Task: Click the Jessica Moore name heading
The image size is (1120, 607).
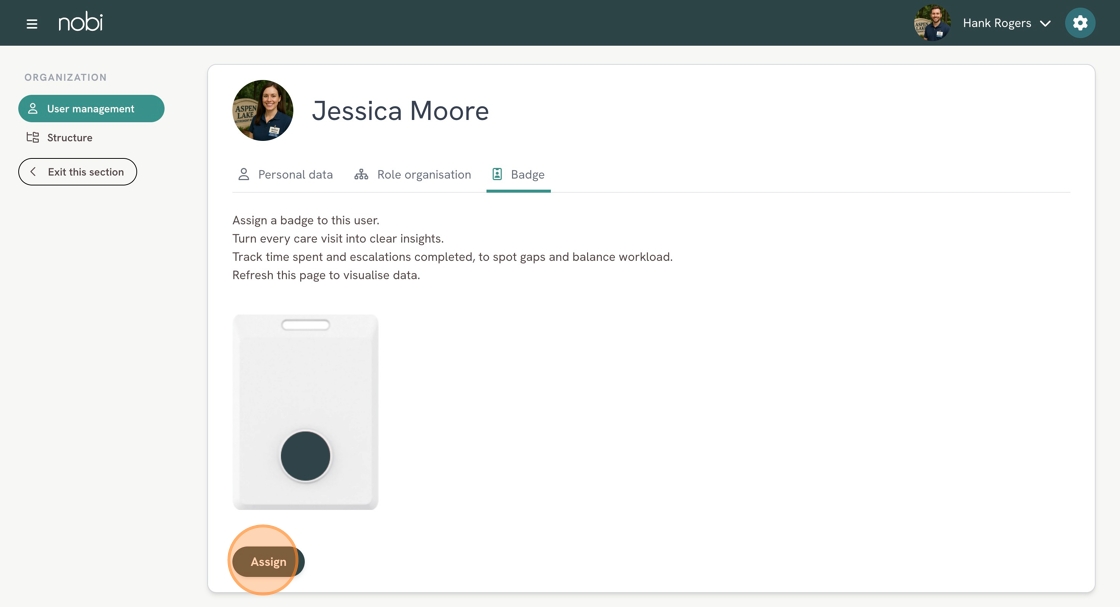Action: point(400,111)
